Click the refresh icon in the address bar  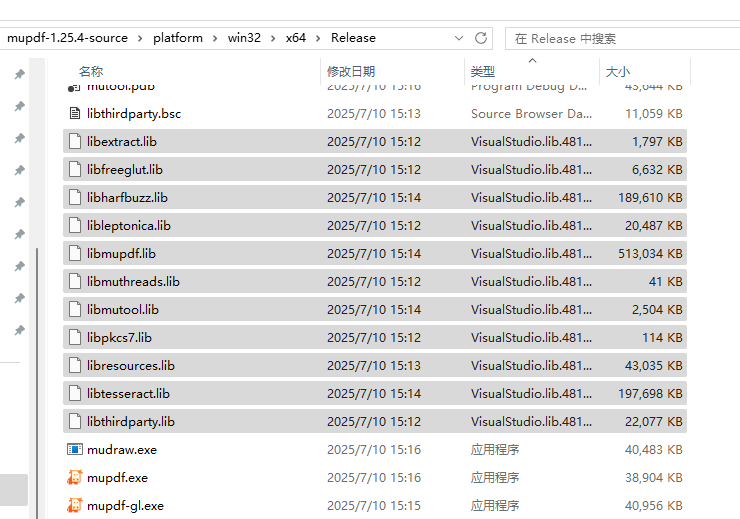click(480, 38)
